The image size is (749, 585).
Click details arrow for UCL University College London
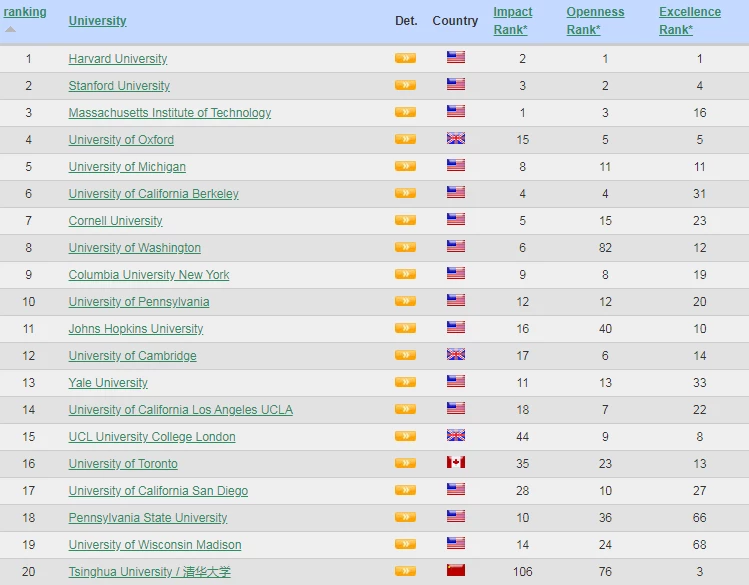pyautogui.click(x=405, y=436)
